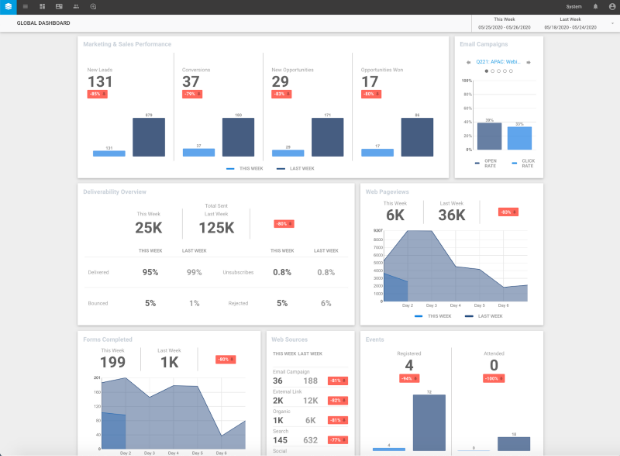Click the External Link 12K value
This screenshot has width=620, height=456.
coord(310,401)
